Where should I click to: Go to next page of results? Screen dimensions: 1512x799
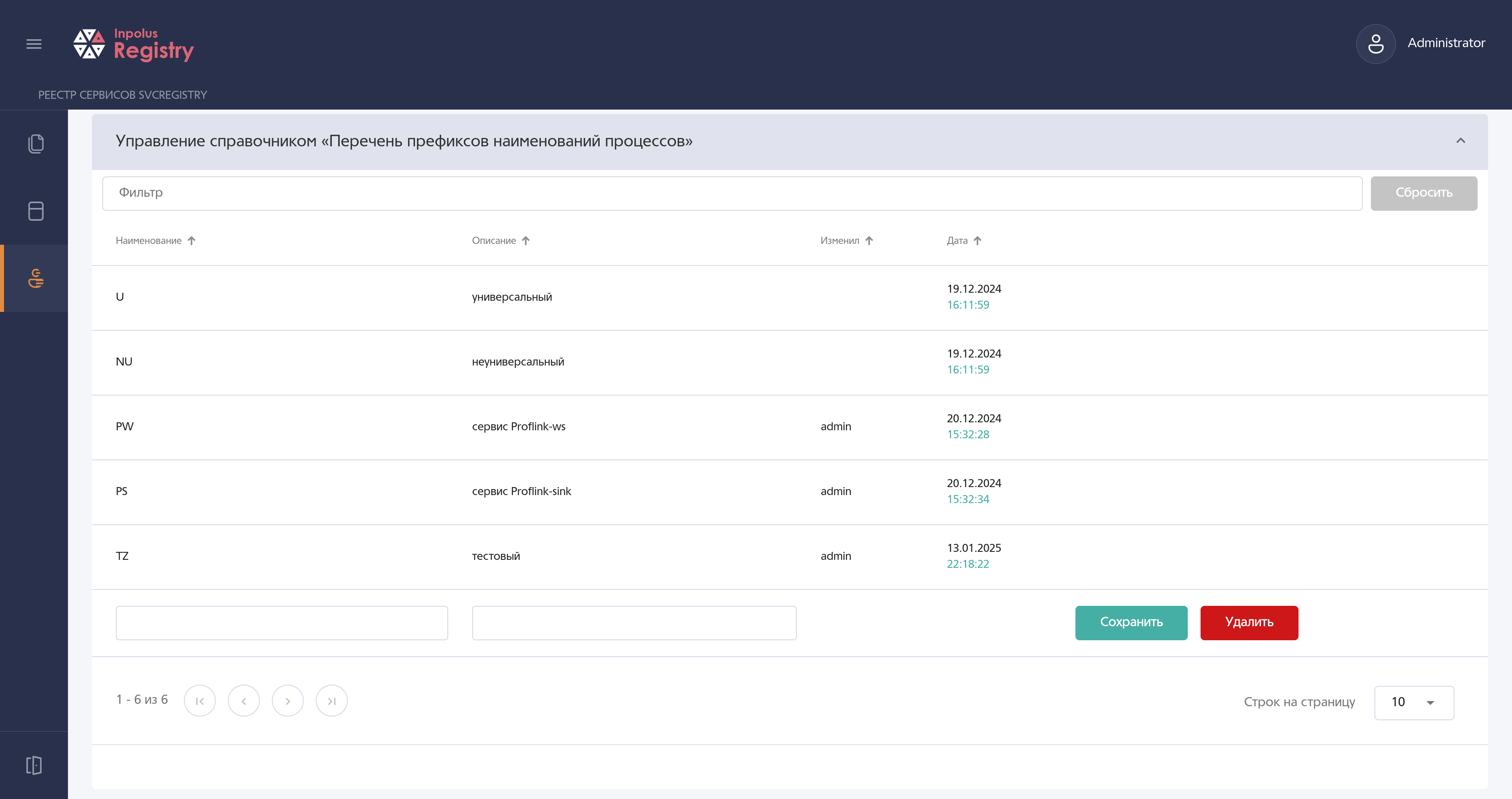click(287, 701)
